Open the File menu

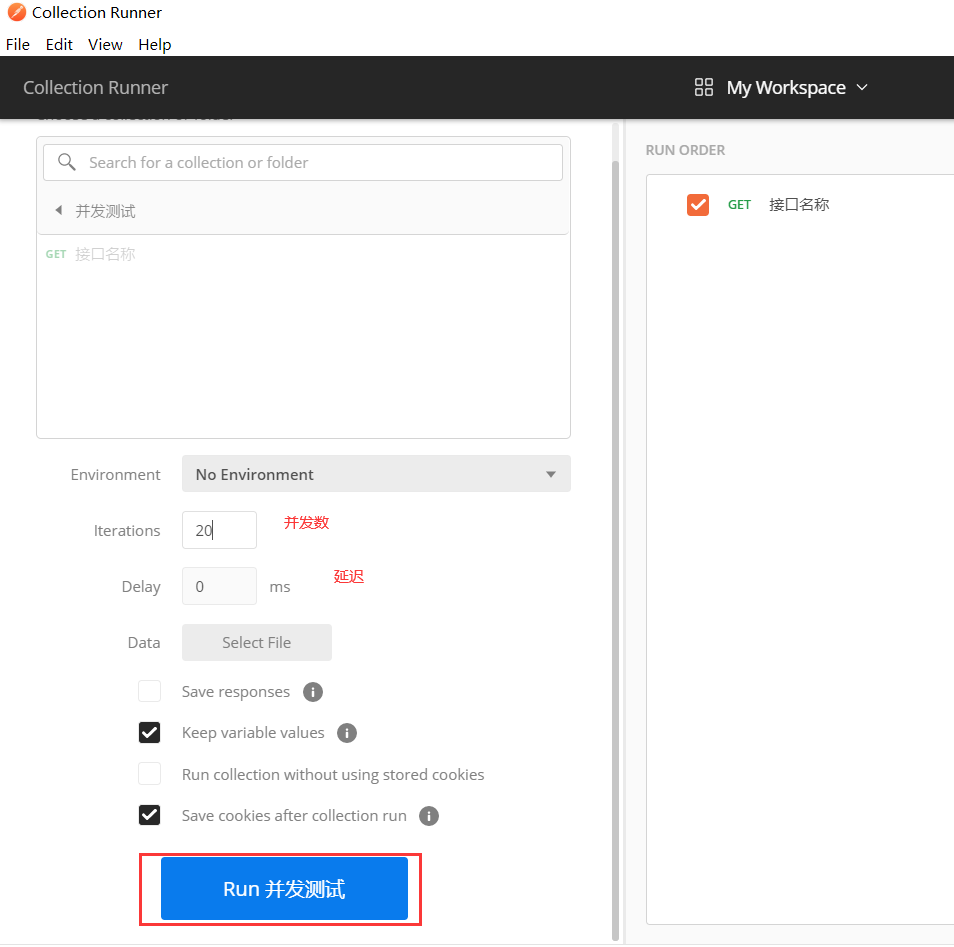click(18, 44)
